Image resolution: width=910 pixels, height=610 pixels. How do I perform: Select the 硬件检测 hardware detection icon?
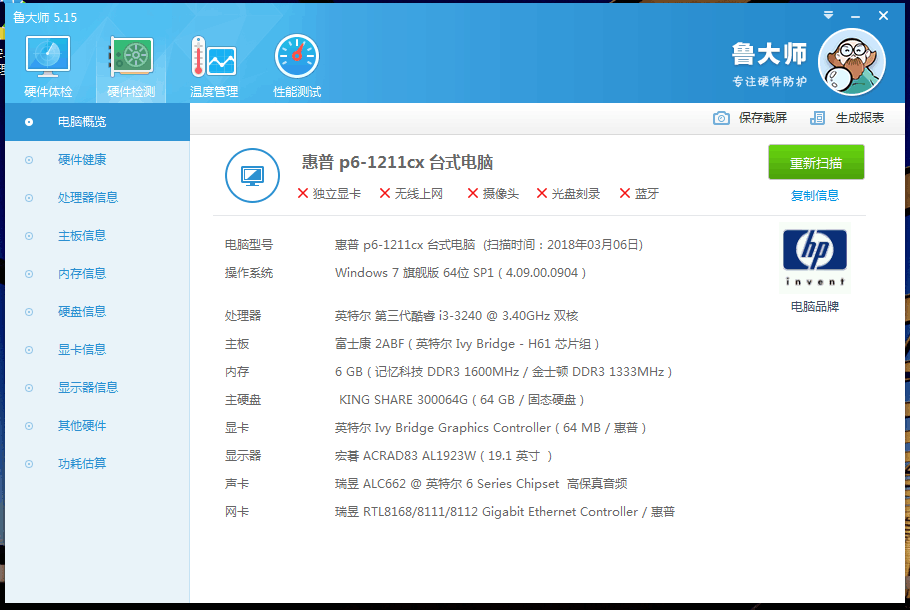pos(131,66)
